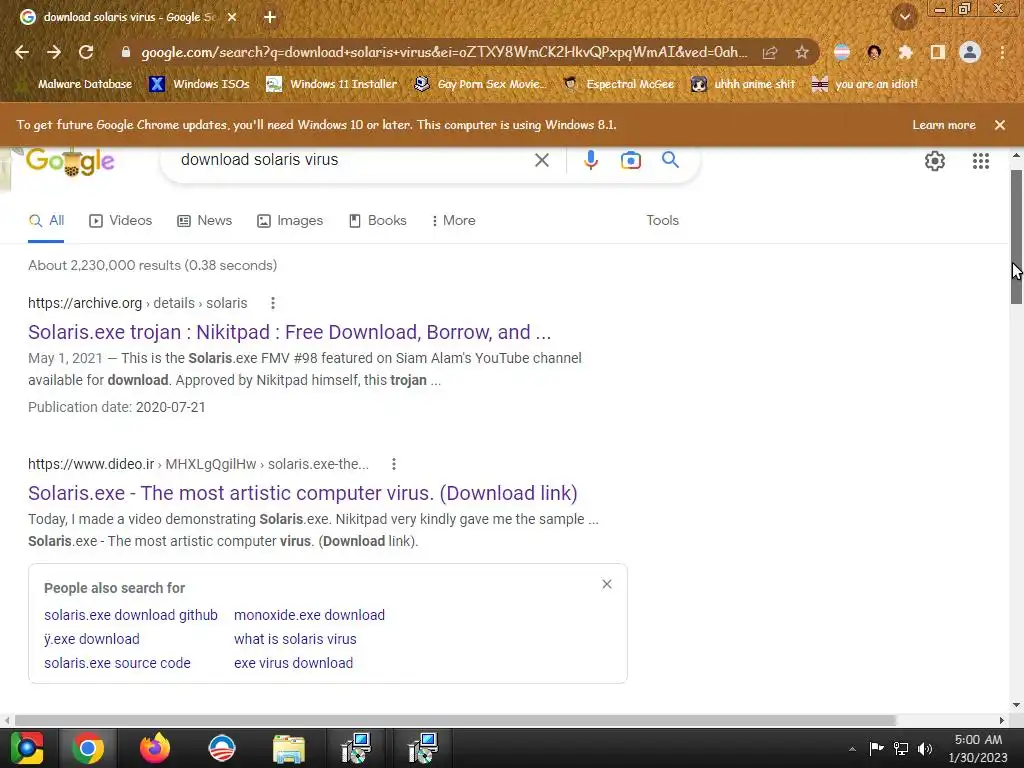
Task: Open File Explorer from the taskbar
Action: click(x=289, y=748)
